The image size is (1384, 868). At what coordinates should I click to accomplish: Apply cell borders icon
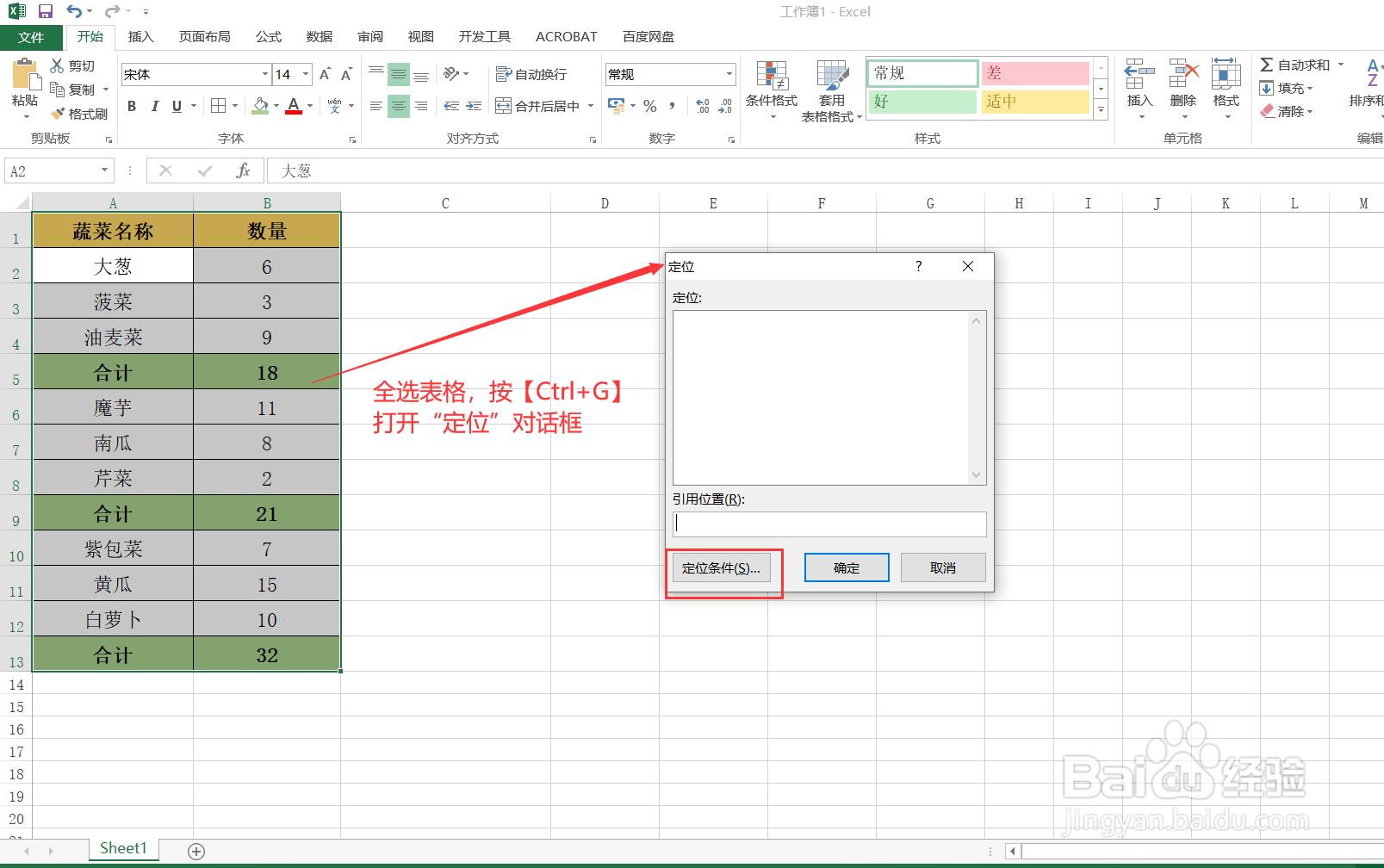point(219,106)
